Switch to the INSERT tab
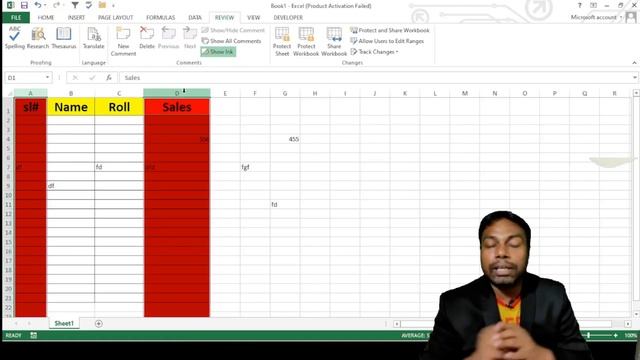Viewport: 640px width, 360px height. 76,18
